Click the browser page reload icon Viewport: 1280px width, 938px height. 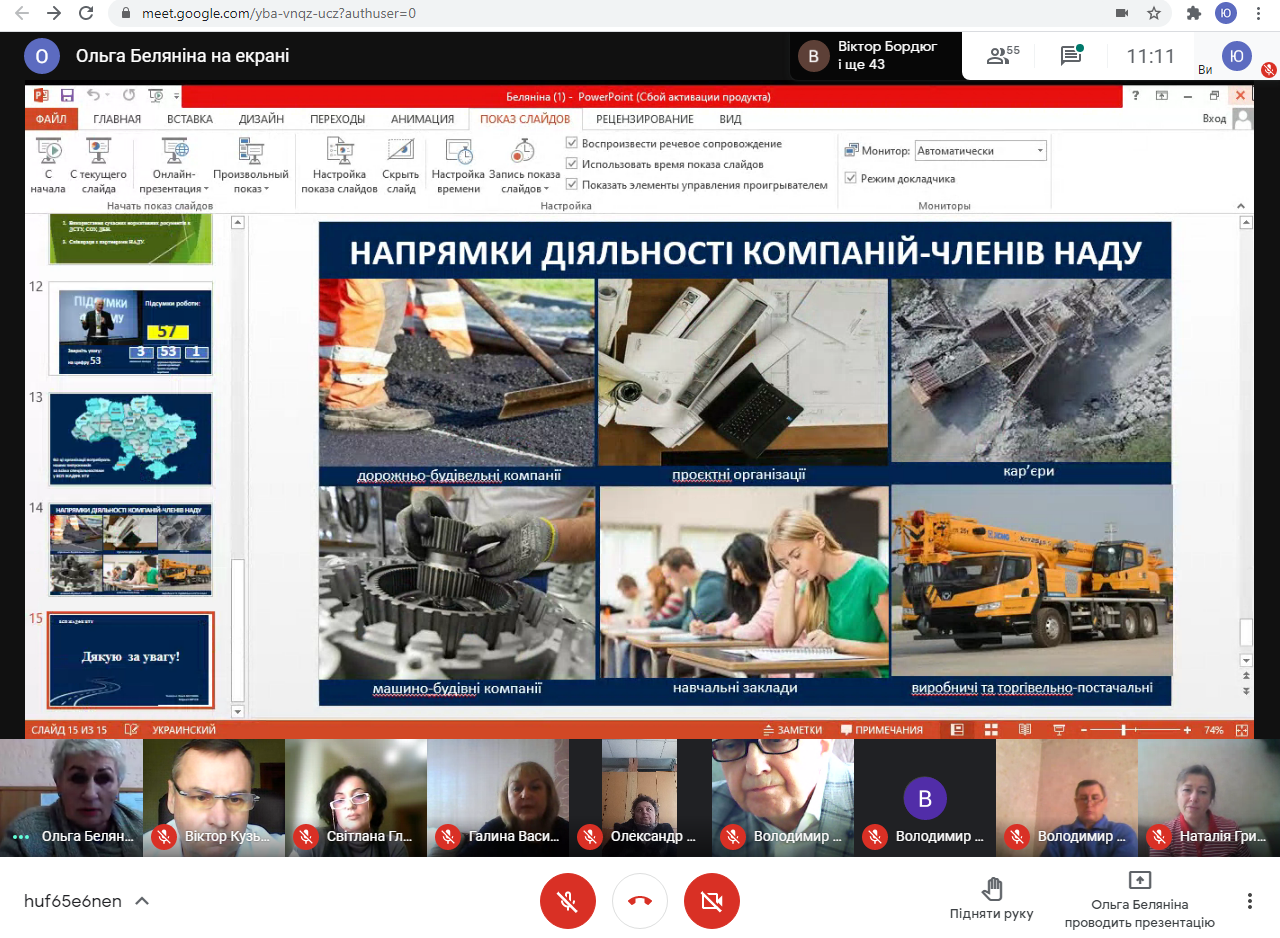click(86, 13)
